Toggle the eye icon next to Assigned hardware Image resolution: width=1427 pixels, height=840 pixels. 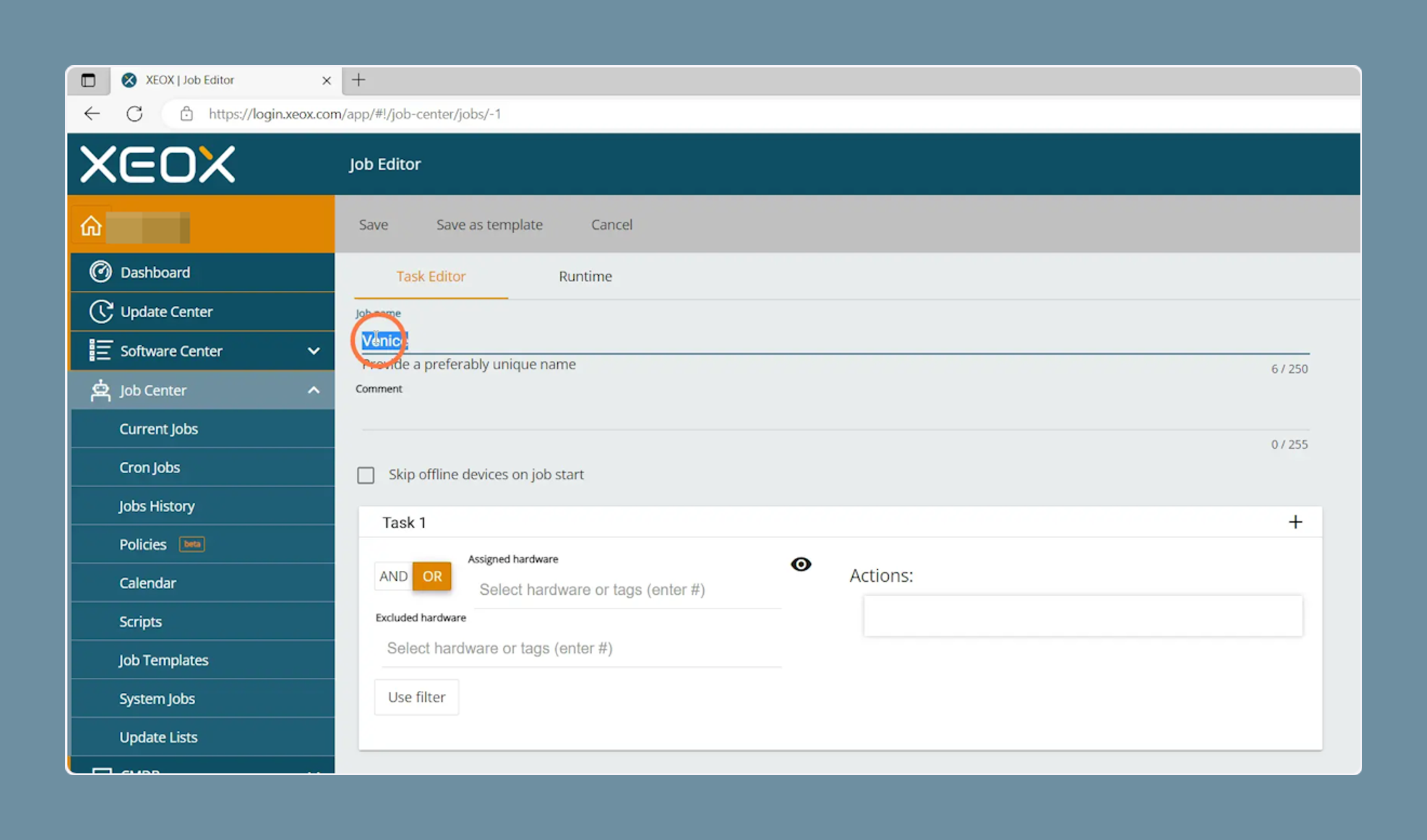coord(801,564)
